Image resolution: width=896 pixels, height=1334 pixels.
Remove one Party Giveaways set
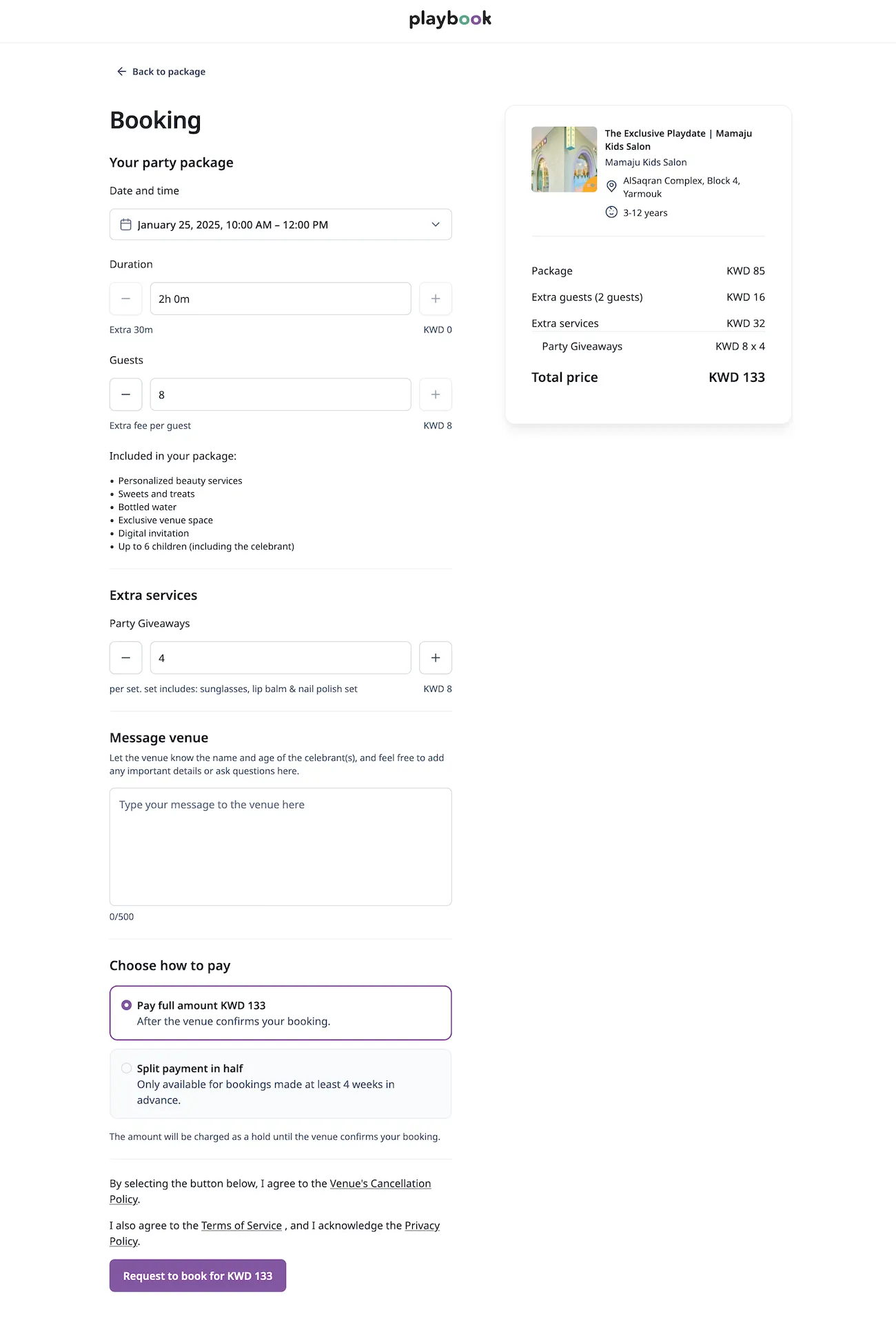click(126, 658)
